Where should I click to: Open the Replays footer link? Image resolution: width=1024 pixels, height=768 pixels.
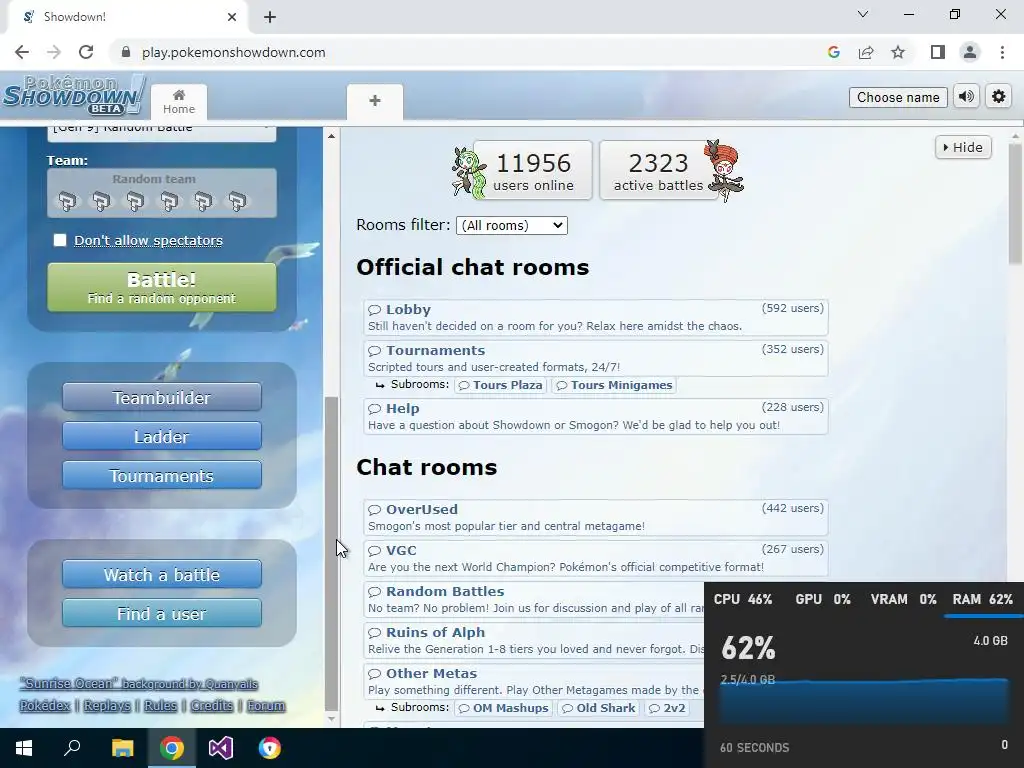point(107,705)
